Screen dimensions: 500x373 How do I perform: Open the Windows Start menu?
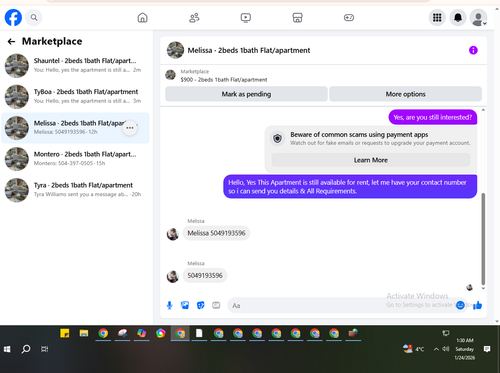pyautogui.click(x=7, y=349)
